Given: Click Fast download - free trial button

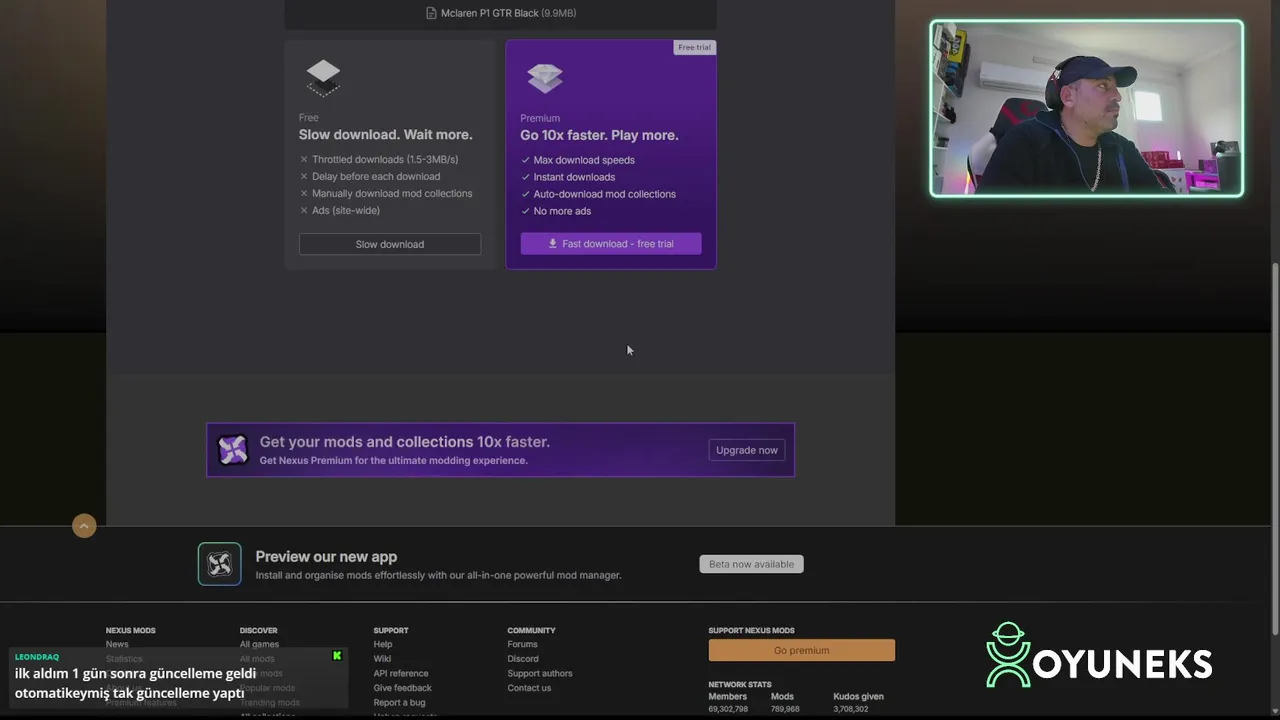Looking at the screenshot, I should click(x=611, y=244).
